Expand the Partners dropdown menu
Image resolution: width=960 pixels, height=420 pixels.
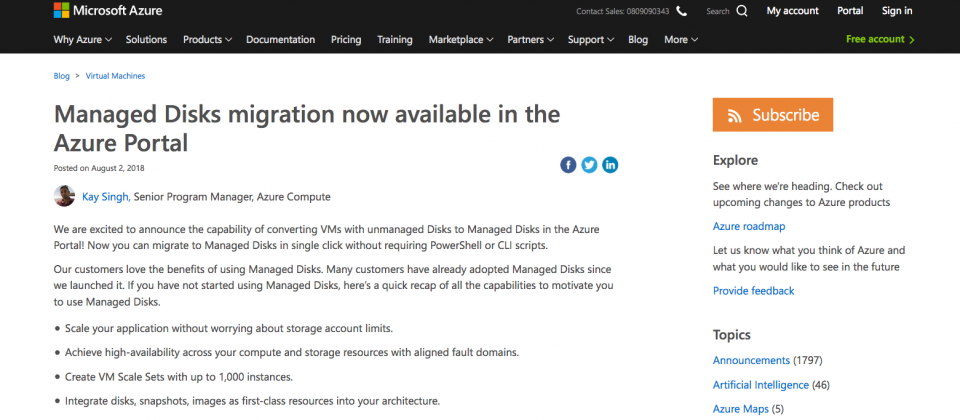point(531,40)
